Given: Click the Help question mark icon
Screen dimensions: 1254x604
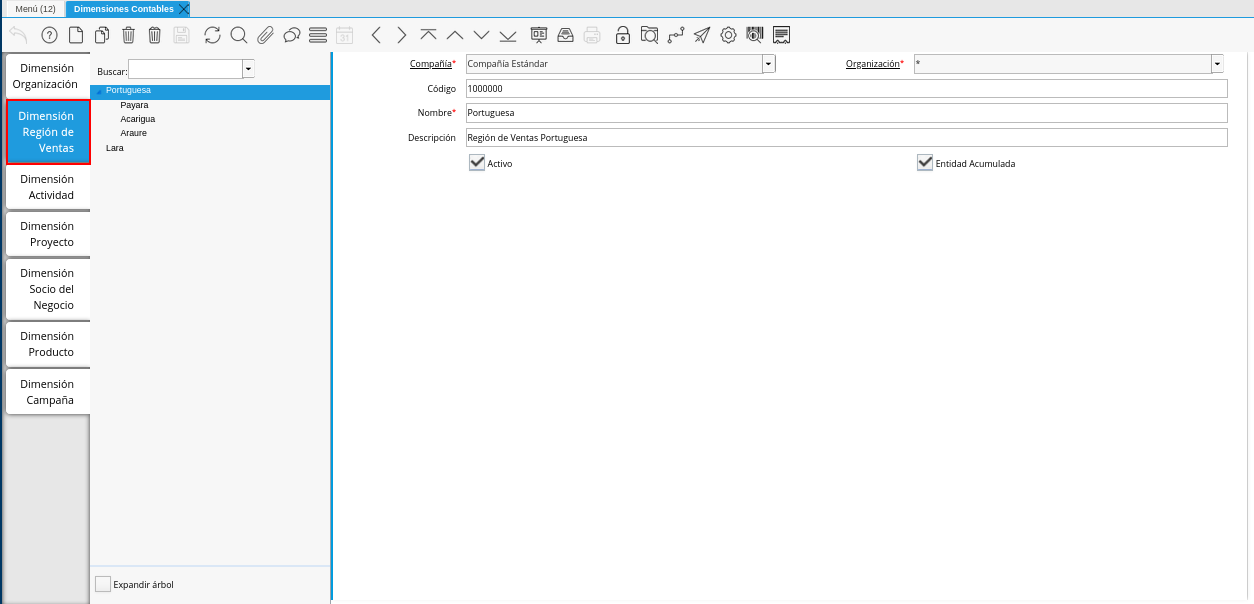Looking at the screenshot, I should pos(49,35).
